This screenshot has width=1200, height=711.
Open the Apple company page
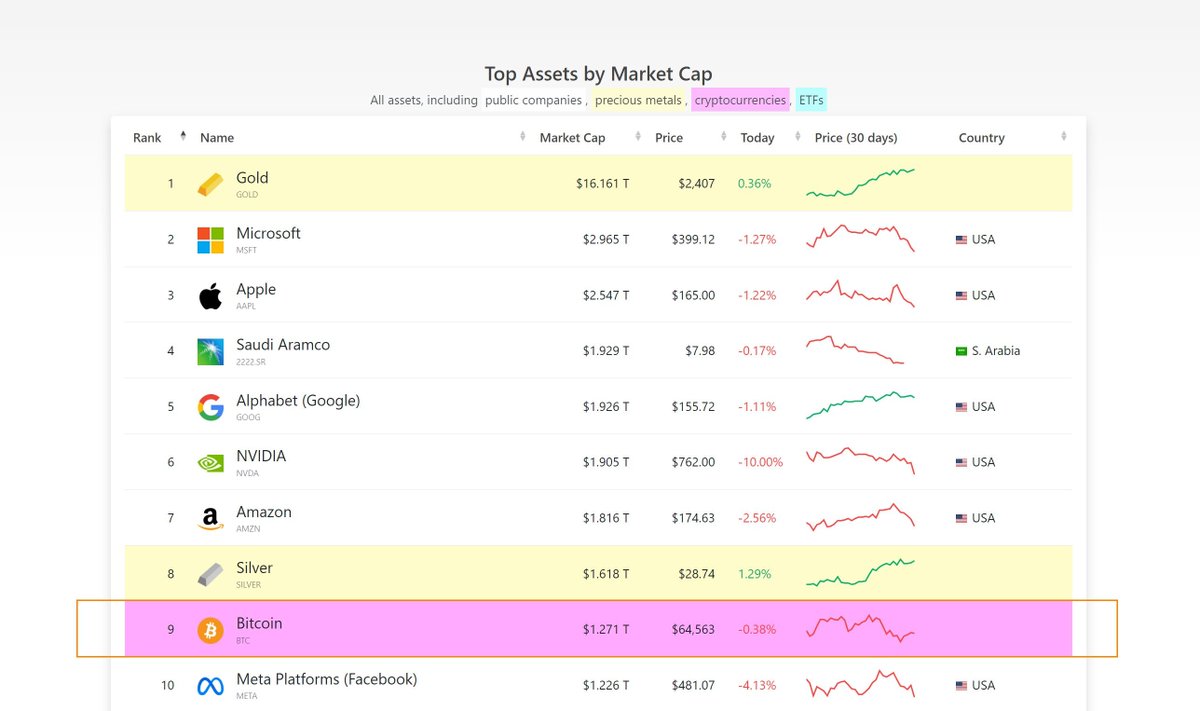[x=256, y=289]
